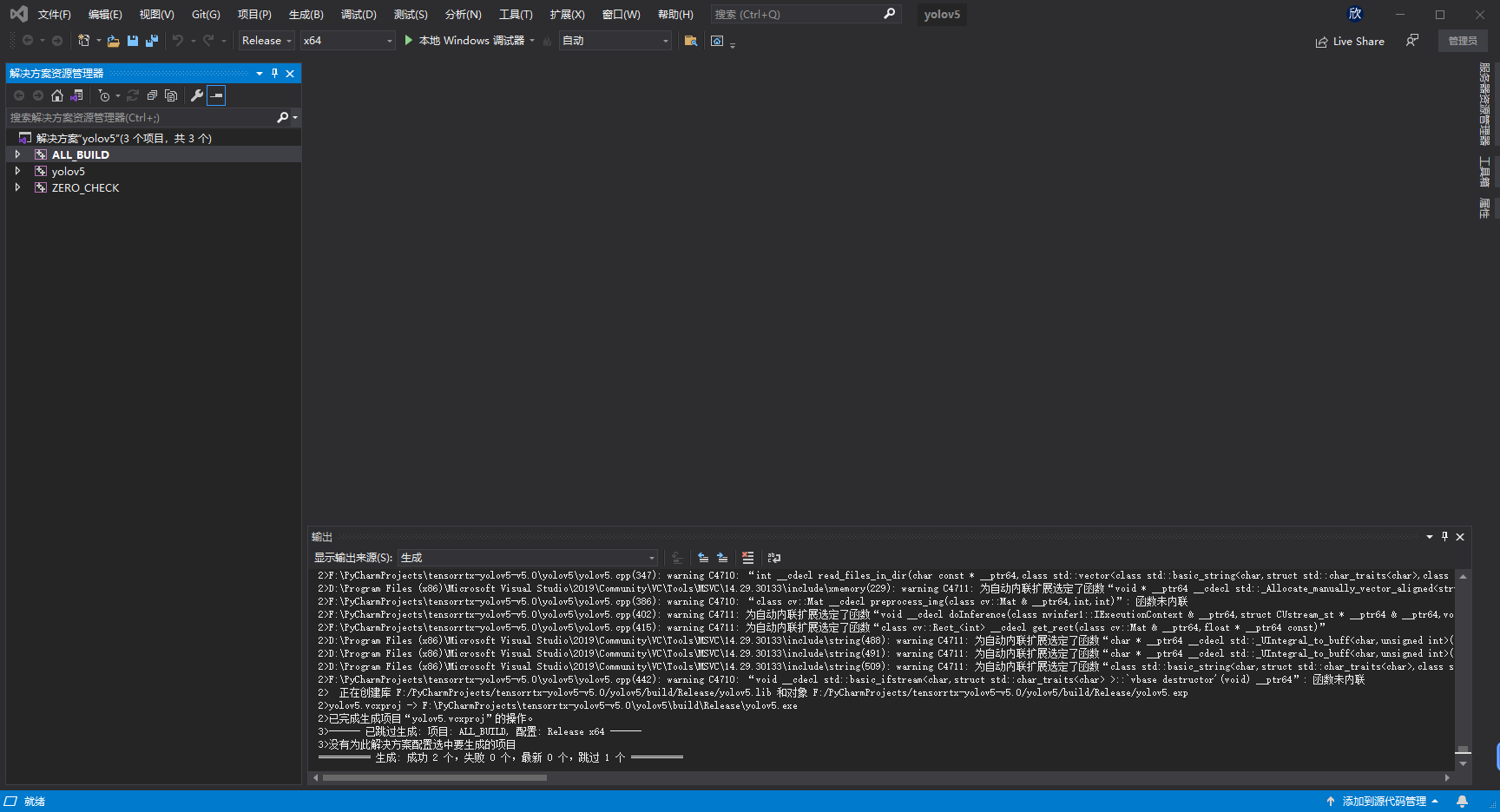Expand the yolov5 project node

click(17, 171)
